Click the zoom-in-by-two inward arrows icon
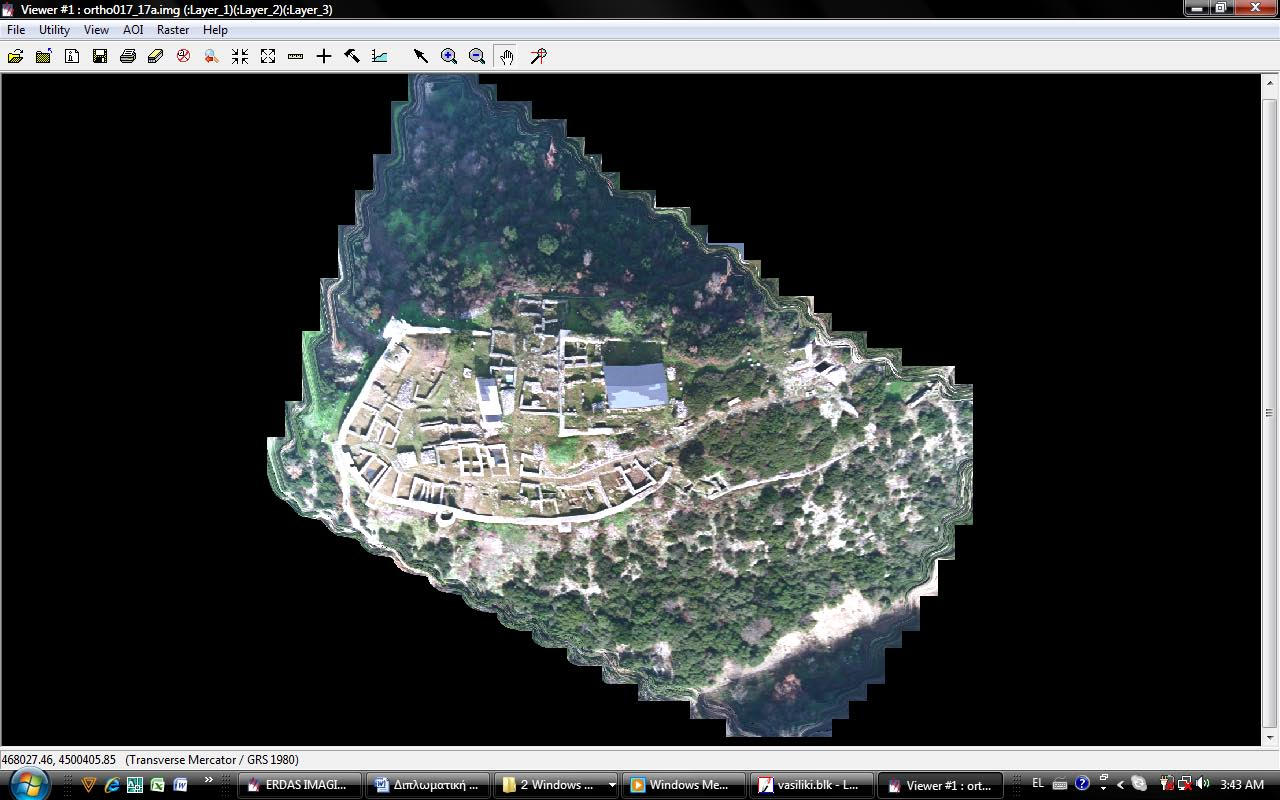The width and height of the screenshot is (1280, 800). point(240,57)
